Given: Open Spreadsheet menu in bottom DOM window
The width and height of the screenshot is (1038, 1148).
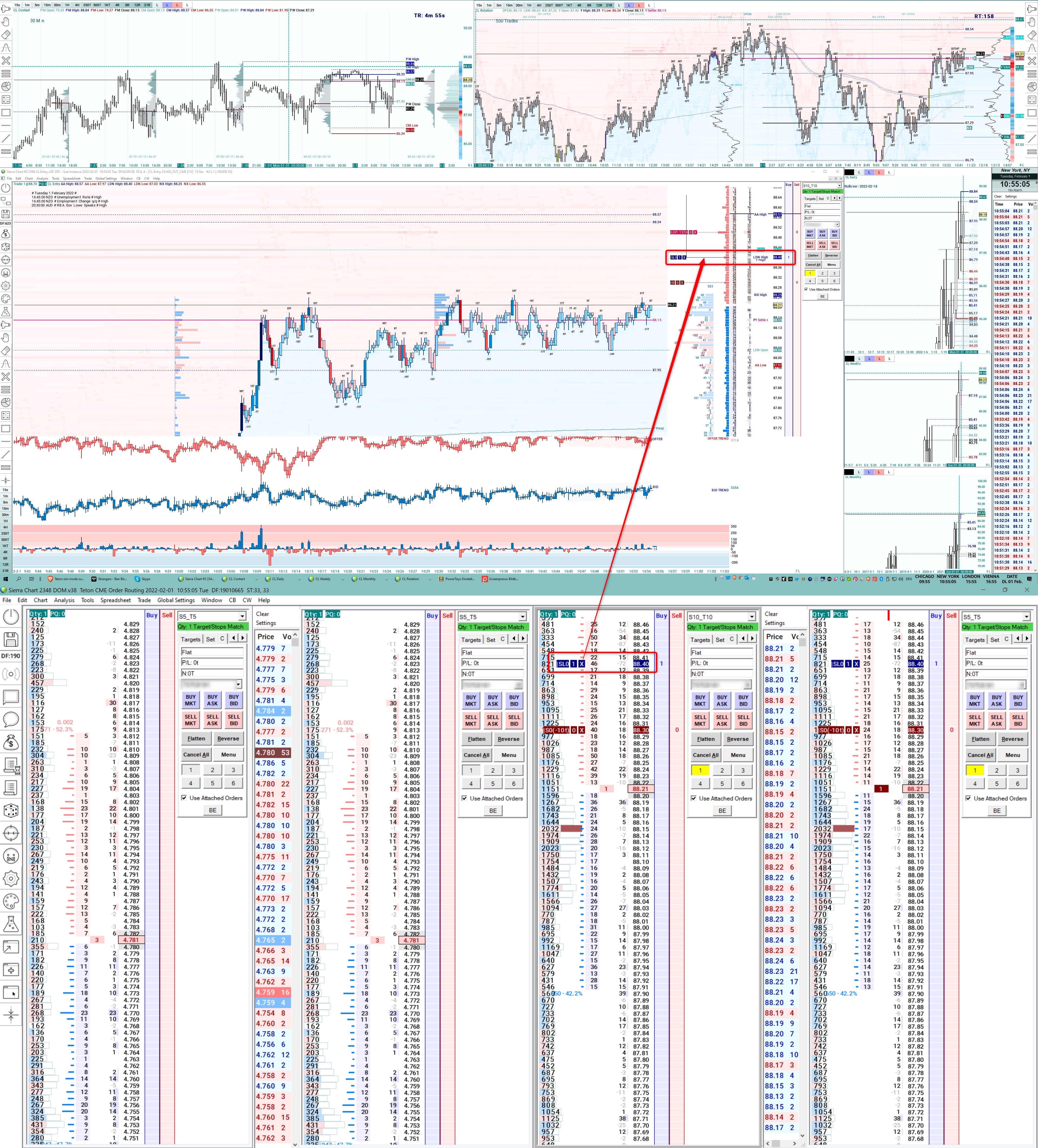Looking at the screenshot, I should tap(116, 600).
